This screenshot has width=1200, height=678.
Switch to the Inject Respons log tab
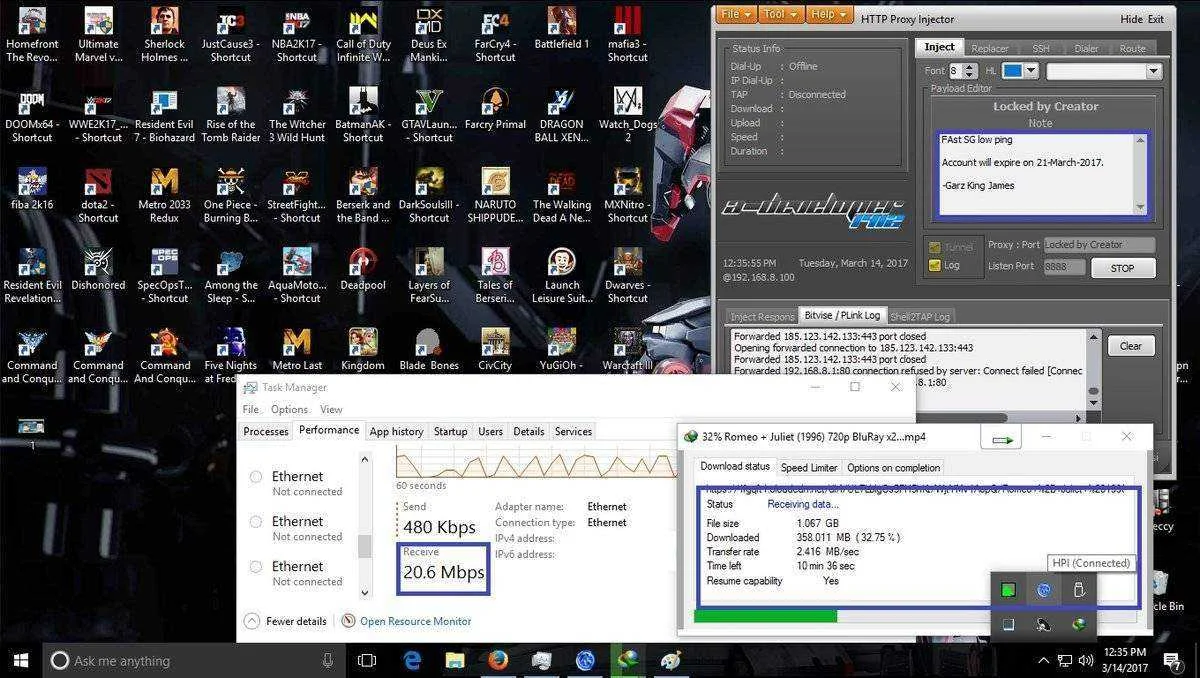(762, 316)
